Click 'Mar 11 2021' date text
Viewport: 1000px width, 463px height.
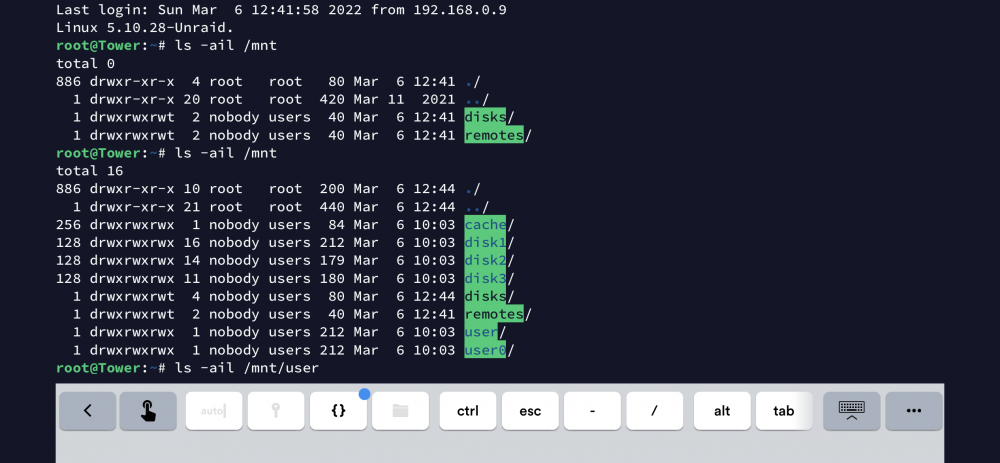(404, 99)
